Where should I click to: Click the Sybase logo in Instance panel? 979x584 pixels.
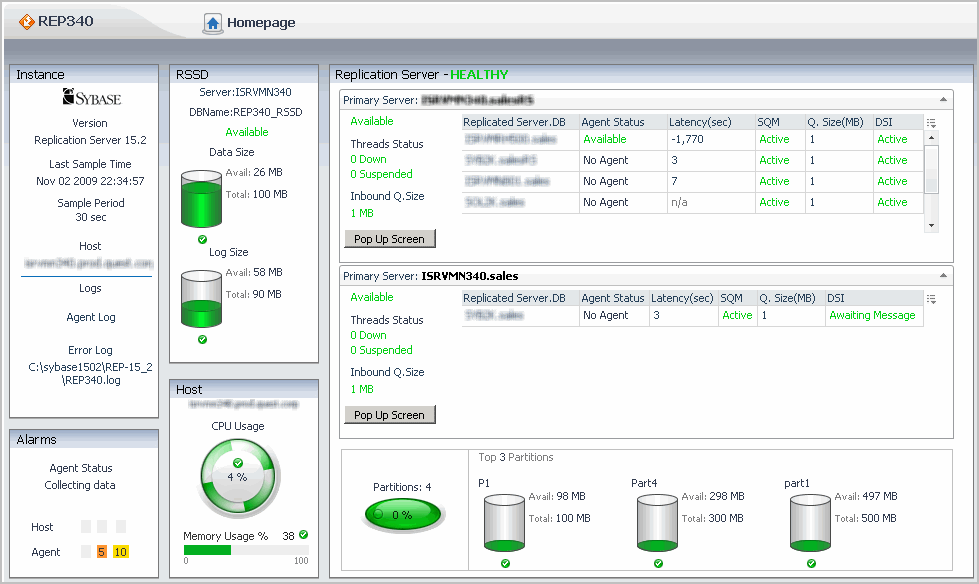click(91, 98)
